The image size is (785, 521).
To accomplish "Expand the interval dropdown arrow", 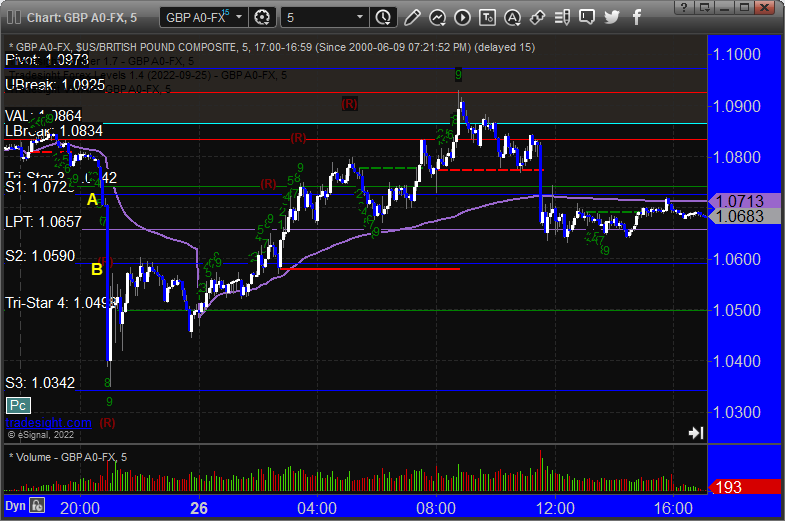I will [x=359, y=18].
